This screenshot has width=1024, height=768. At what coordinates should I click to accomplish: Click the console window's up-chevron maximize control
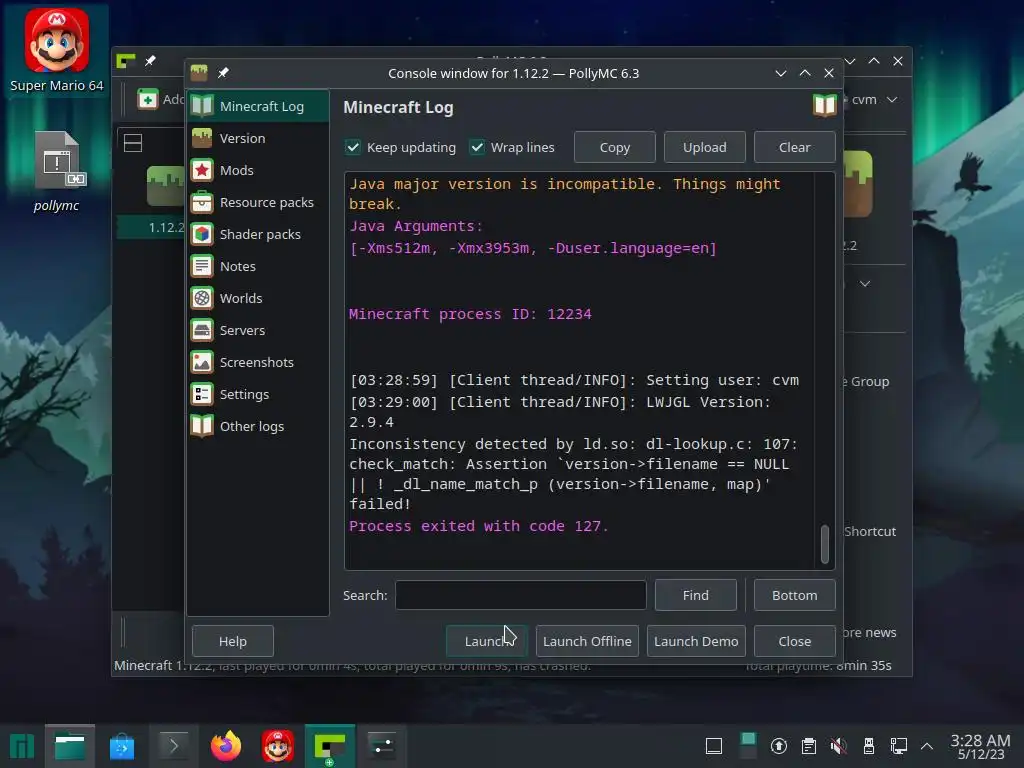805,73
